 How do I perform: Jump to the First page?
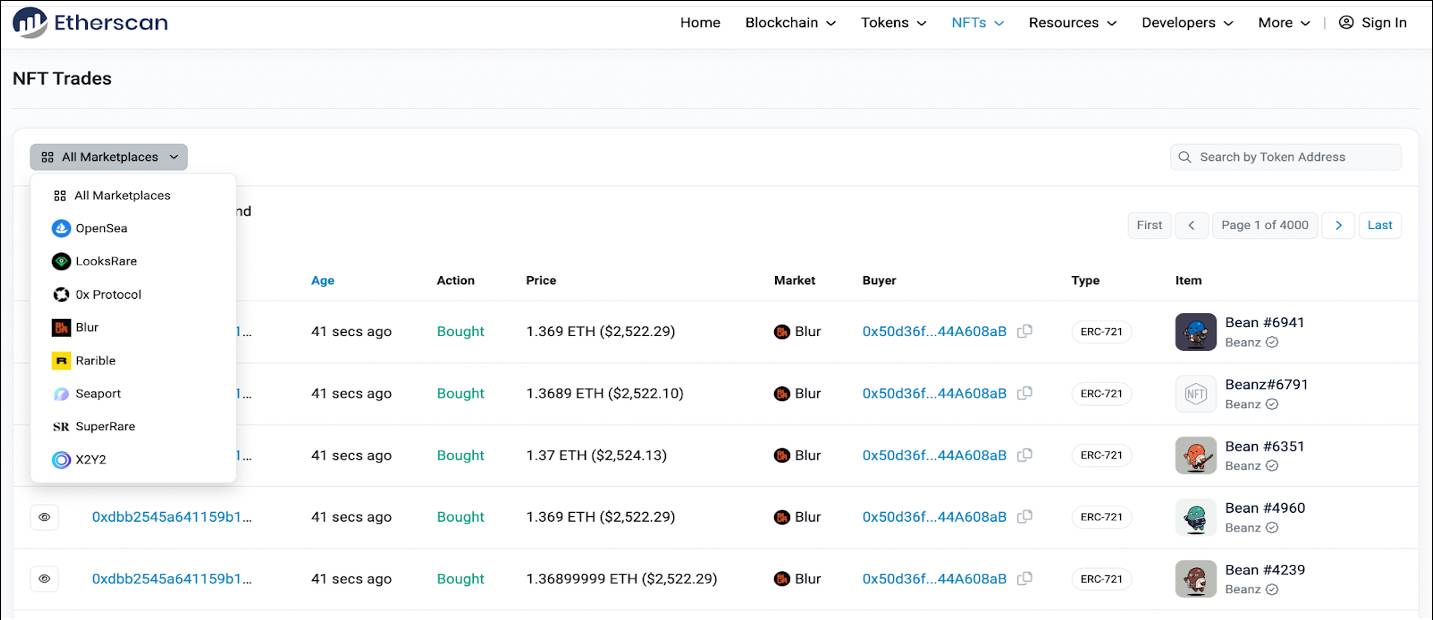(1149, 225)
